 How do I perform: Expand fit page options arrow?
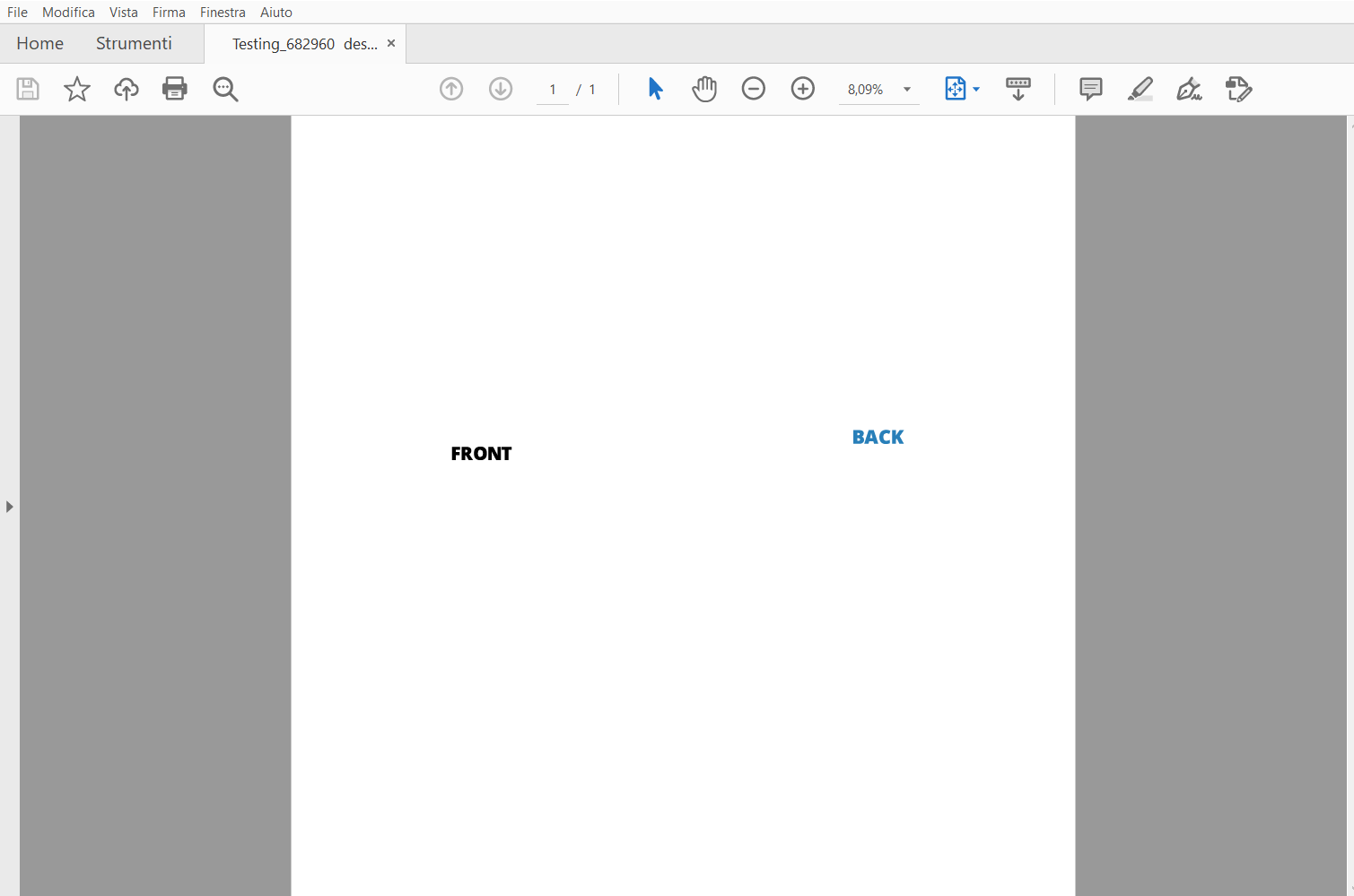tap(976, 90)
